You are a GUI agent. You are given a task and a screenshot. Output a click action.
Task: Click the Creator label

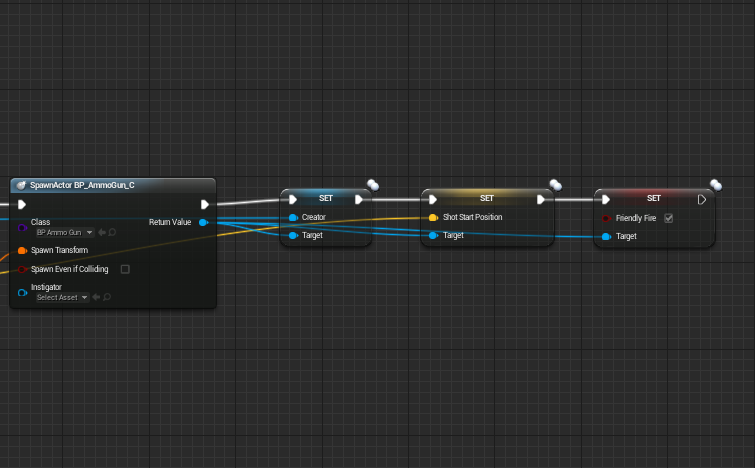click(x=313, y=218)
